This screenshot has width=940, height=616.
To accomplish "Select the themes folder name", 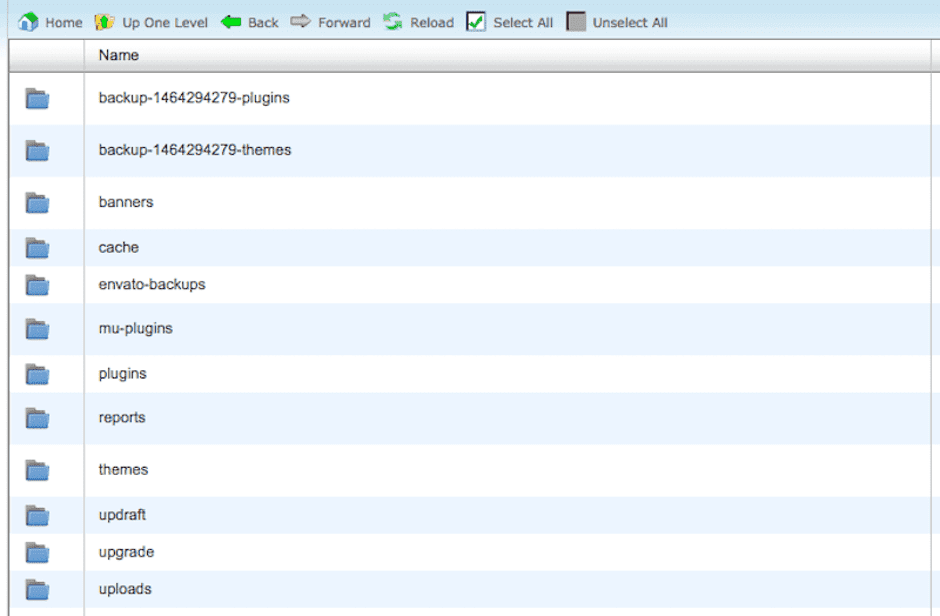I will tap(123, 469).
